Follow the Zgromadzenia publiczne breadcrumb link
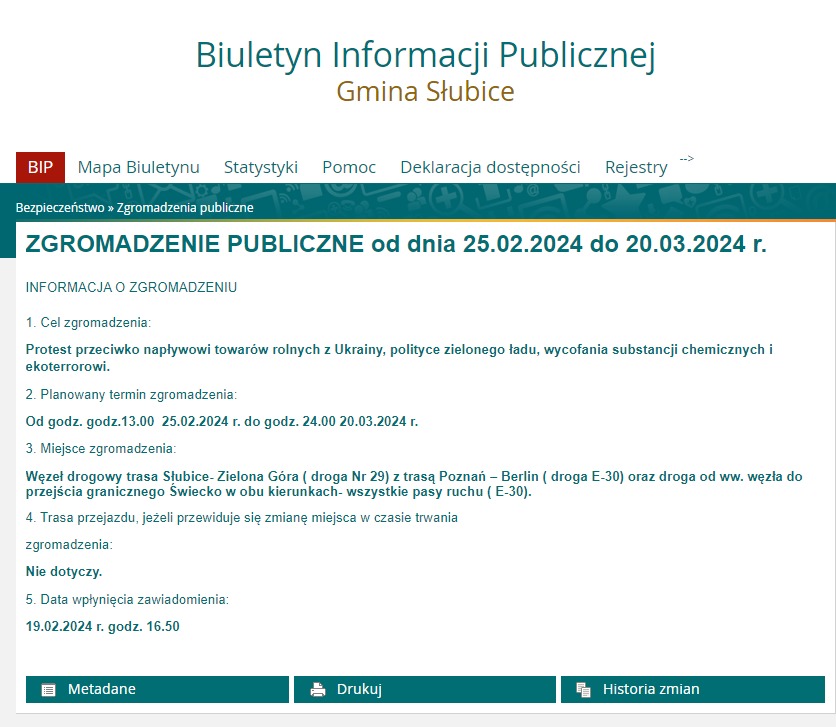This screenshot has width=836, height=727. tap(185, 208)
